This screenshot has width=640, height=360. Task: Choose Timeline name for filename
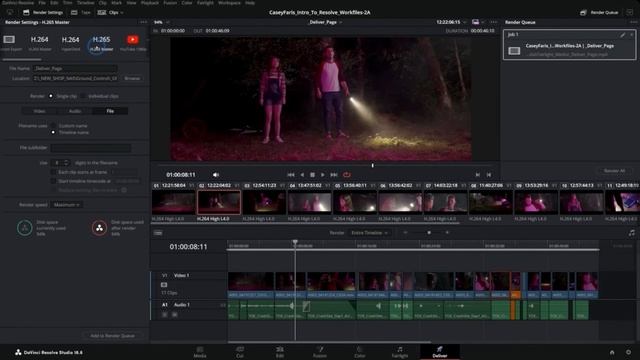pos(53,133)
